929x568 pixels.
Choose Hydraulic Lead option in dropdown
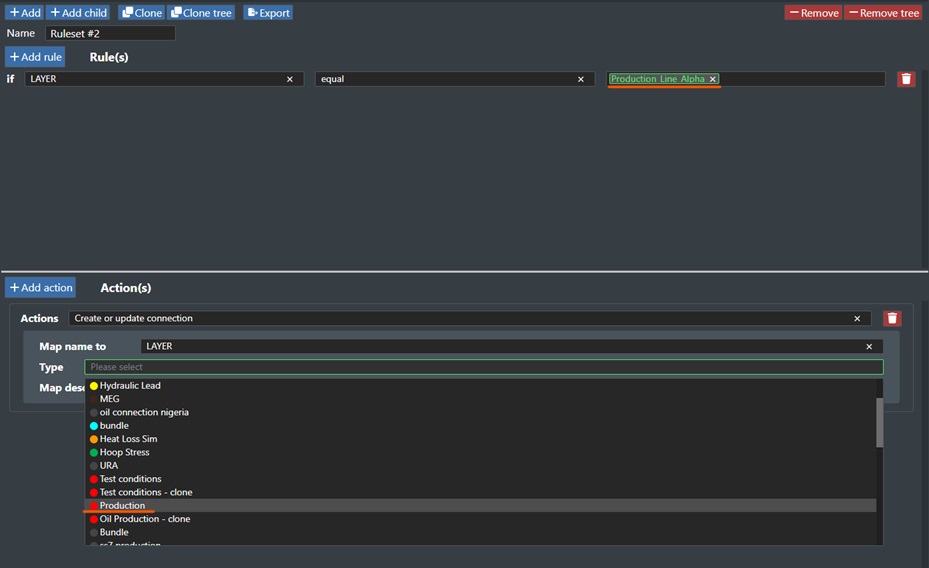point(129,386)
